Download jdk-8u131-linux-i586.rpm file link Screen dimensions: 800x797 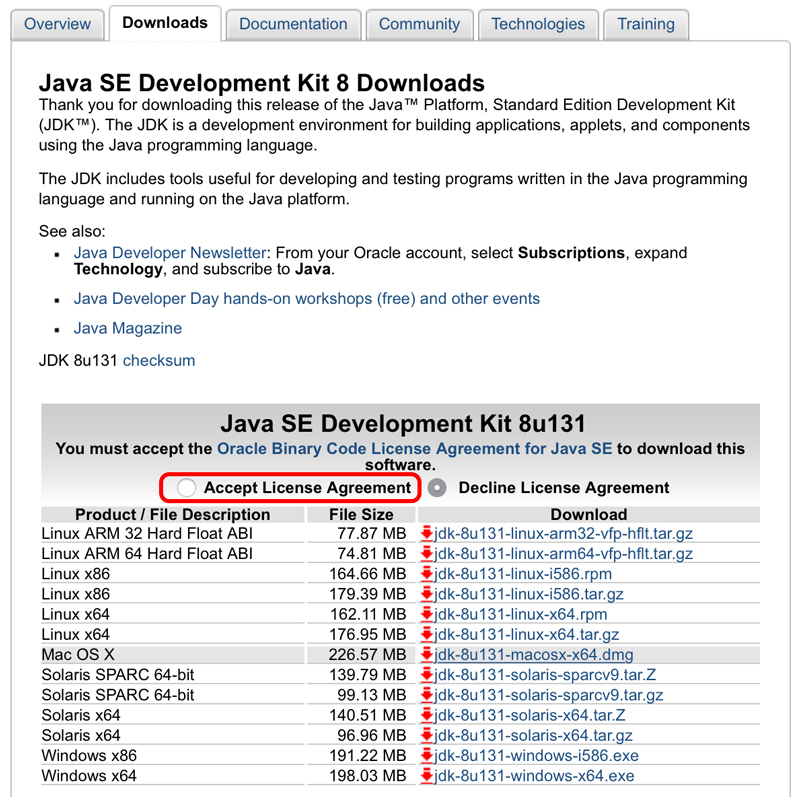[x=523, y=574]
